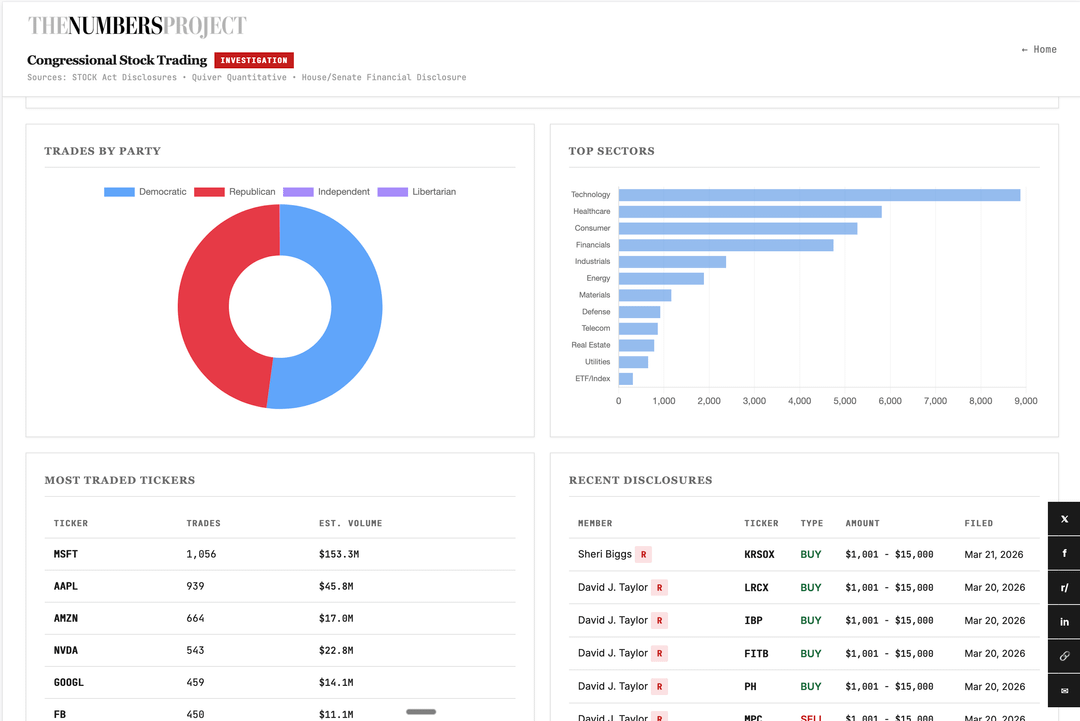Copy the page link via chain icon

(1064, 657)
